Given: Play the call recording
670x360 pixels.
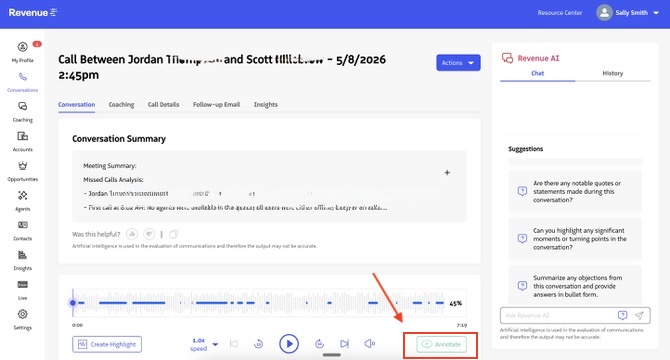Looking at the screenshot, I should 289,344.
